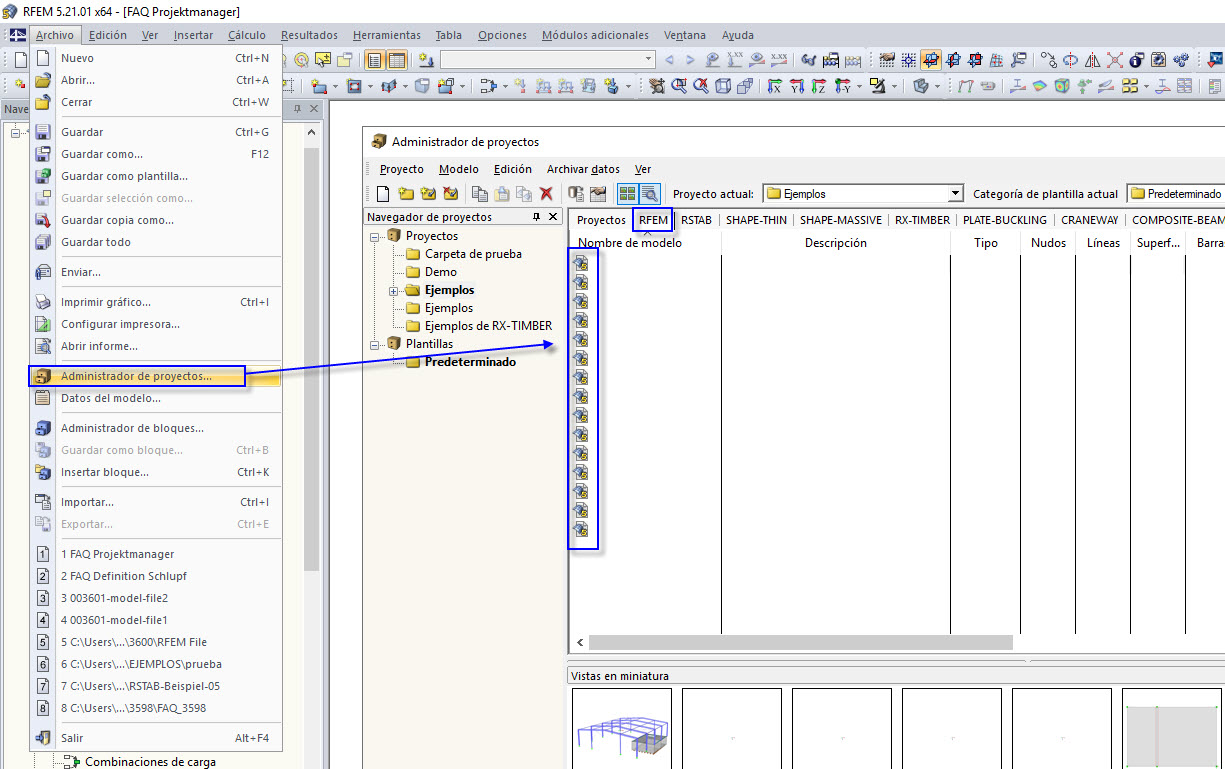Screen dimensions: 1225x769
Task: Click the previous arrow beside the load case combo
Action: [669, 60]
